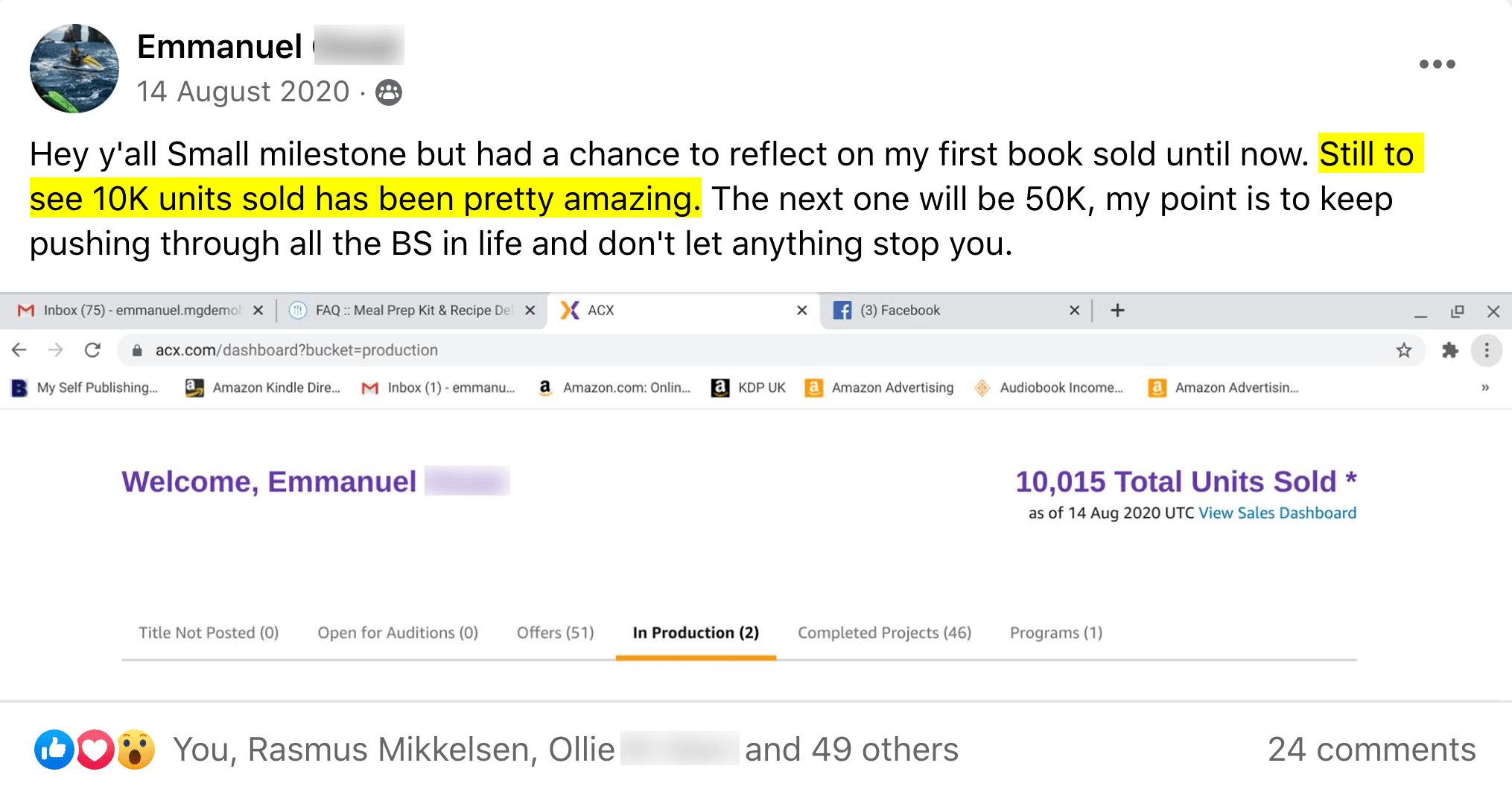Reload the ACX dashboard page

[x=92, y=350]
